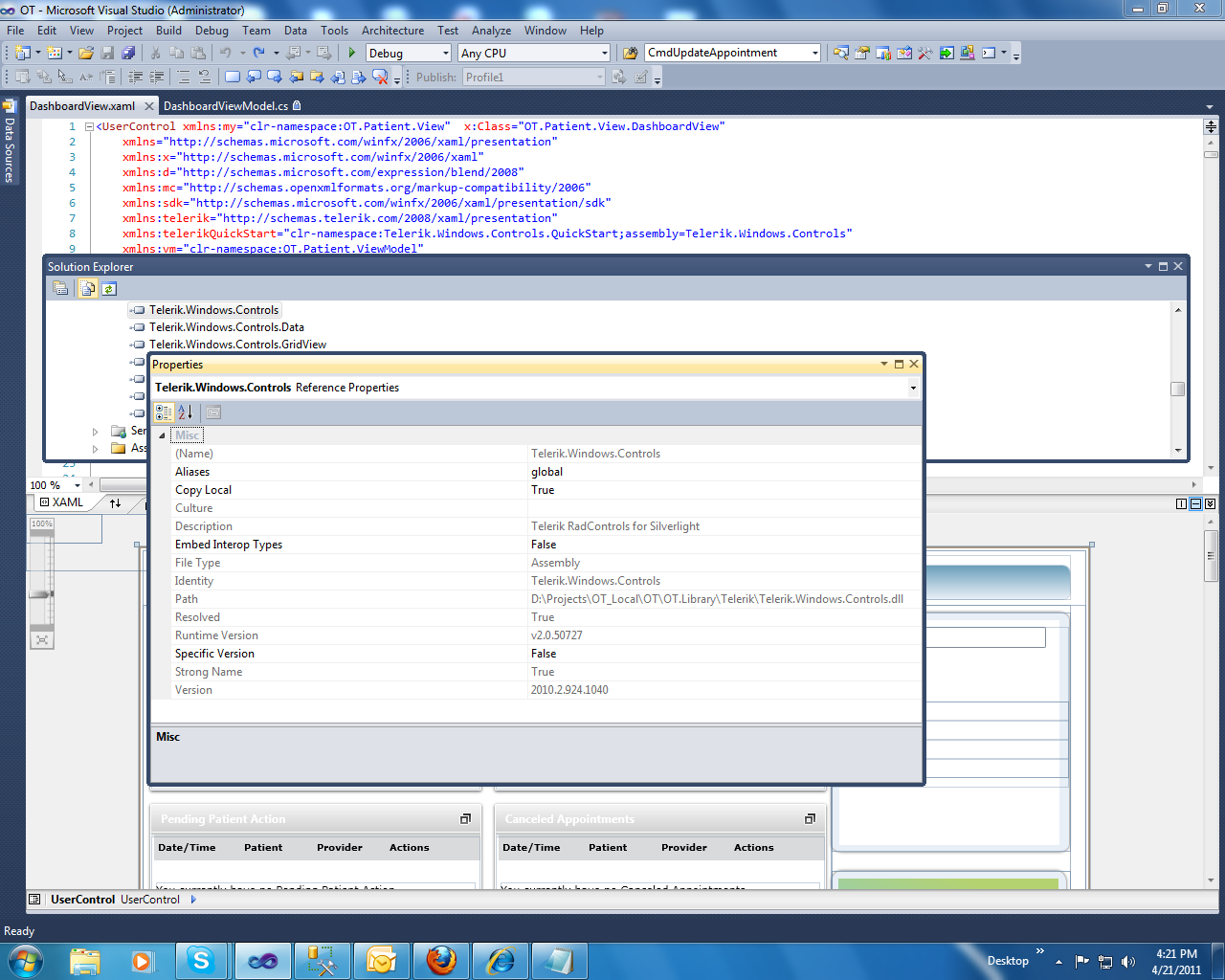Click the New Project toolbar icon
Screen dimensions: 1225x980
pos(23,53)
